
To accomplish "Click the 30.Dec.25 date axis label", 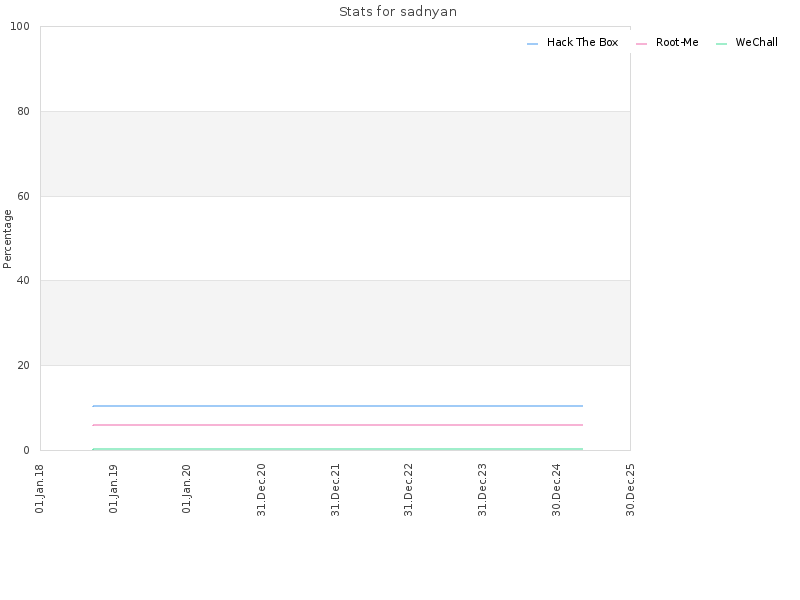I will (x=630, y=490).
